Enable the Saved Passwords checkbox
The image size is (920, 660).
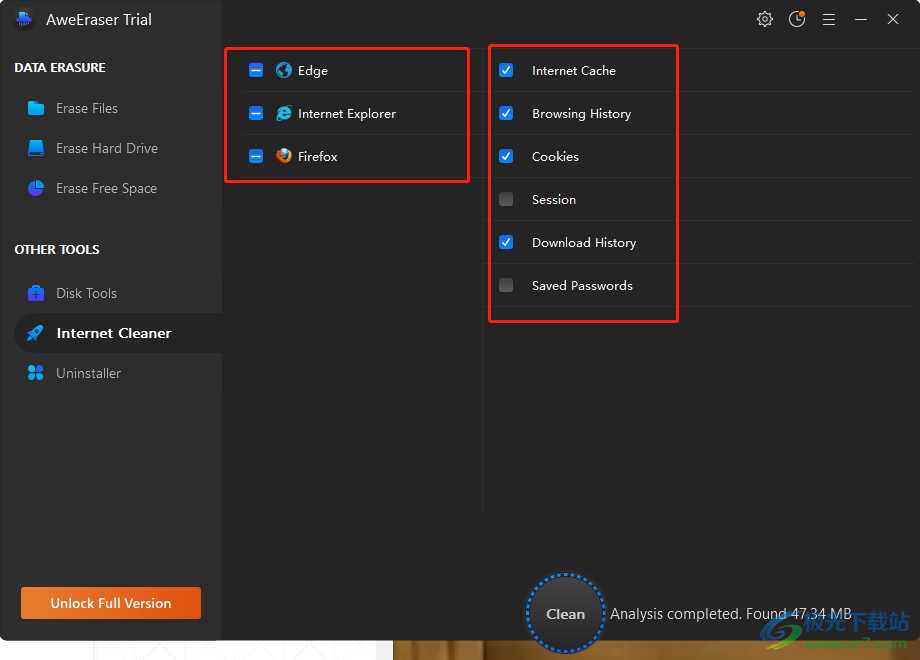tap(506, 285)
